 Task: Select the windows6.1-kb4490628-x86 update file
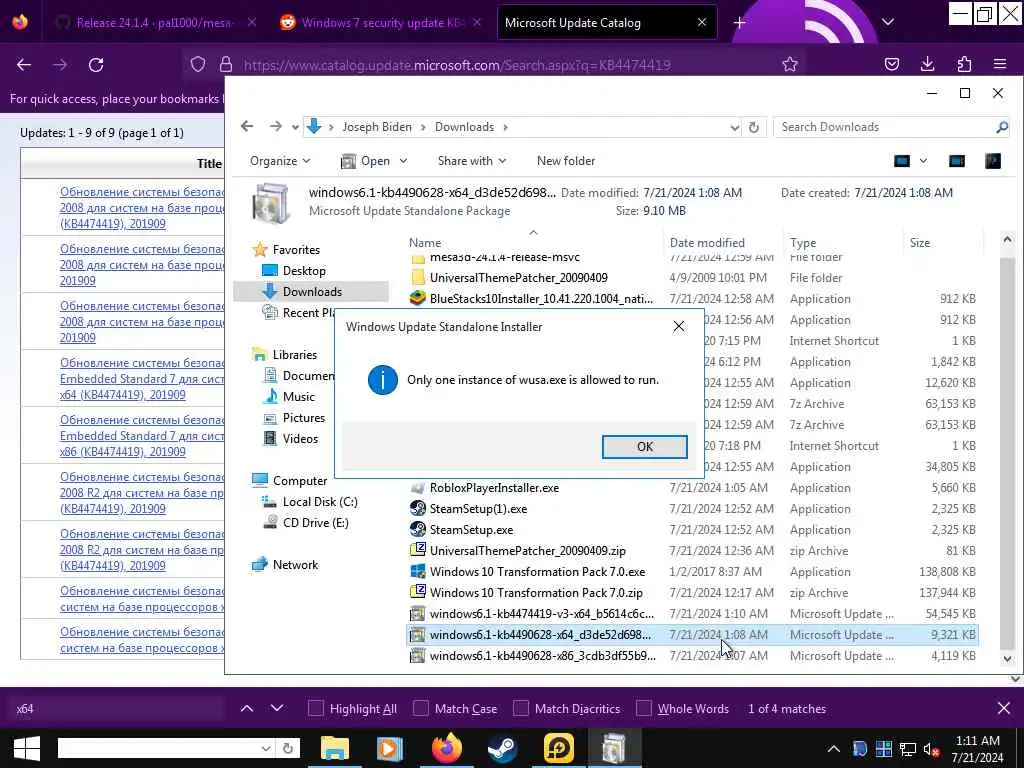pos(543,656)
